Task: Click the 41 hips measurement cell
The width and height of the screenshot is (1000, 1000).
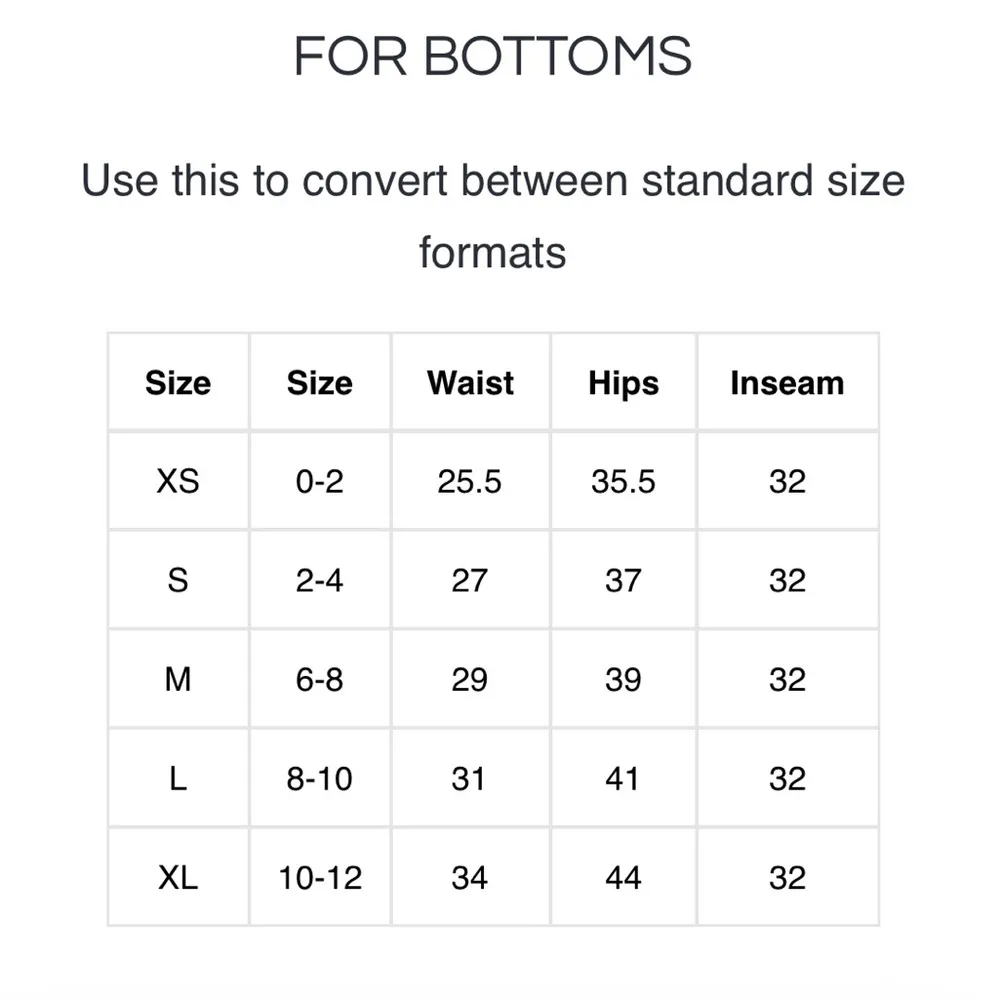Action: (623, 778)
